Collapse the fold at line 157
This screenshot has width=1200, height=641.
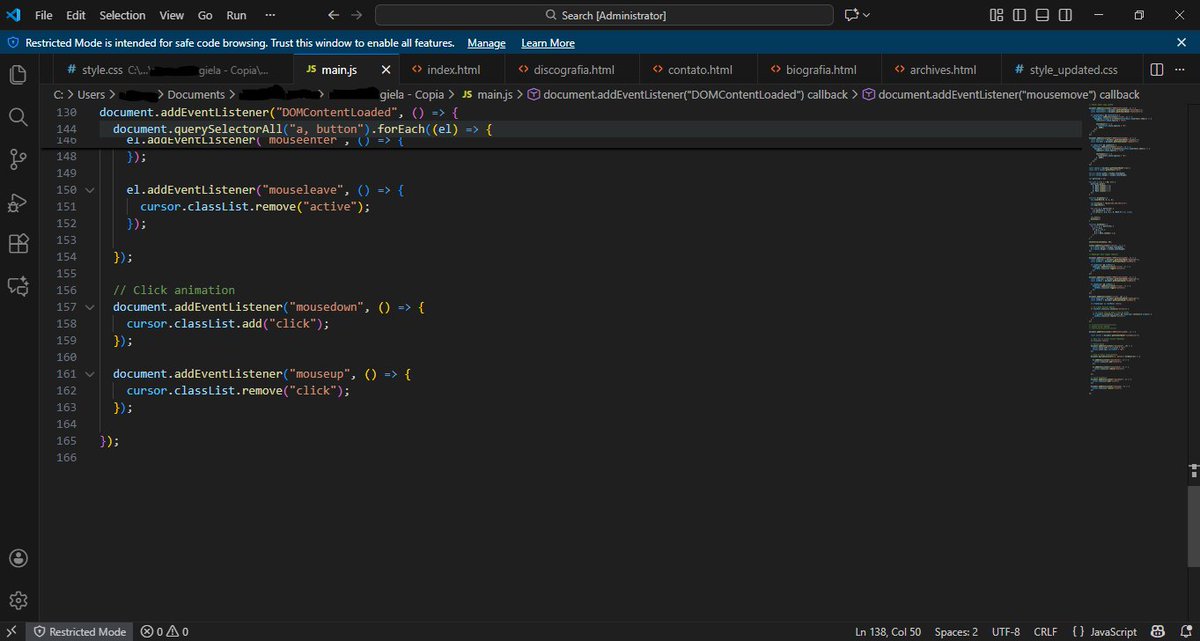click(90, 307)
